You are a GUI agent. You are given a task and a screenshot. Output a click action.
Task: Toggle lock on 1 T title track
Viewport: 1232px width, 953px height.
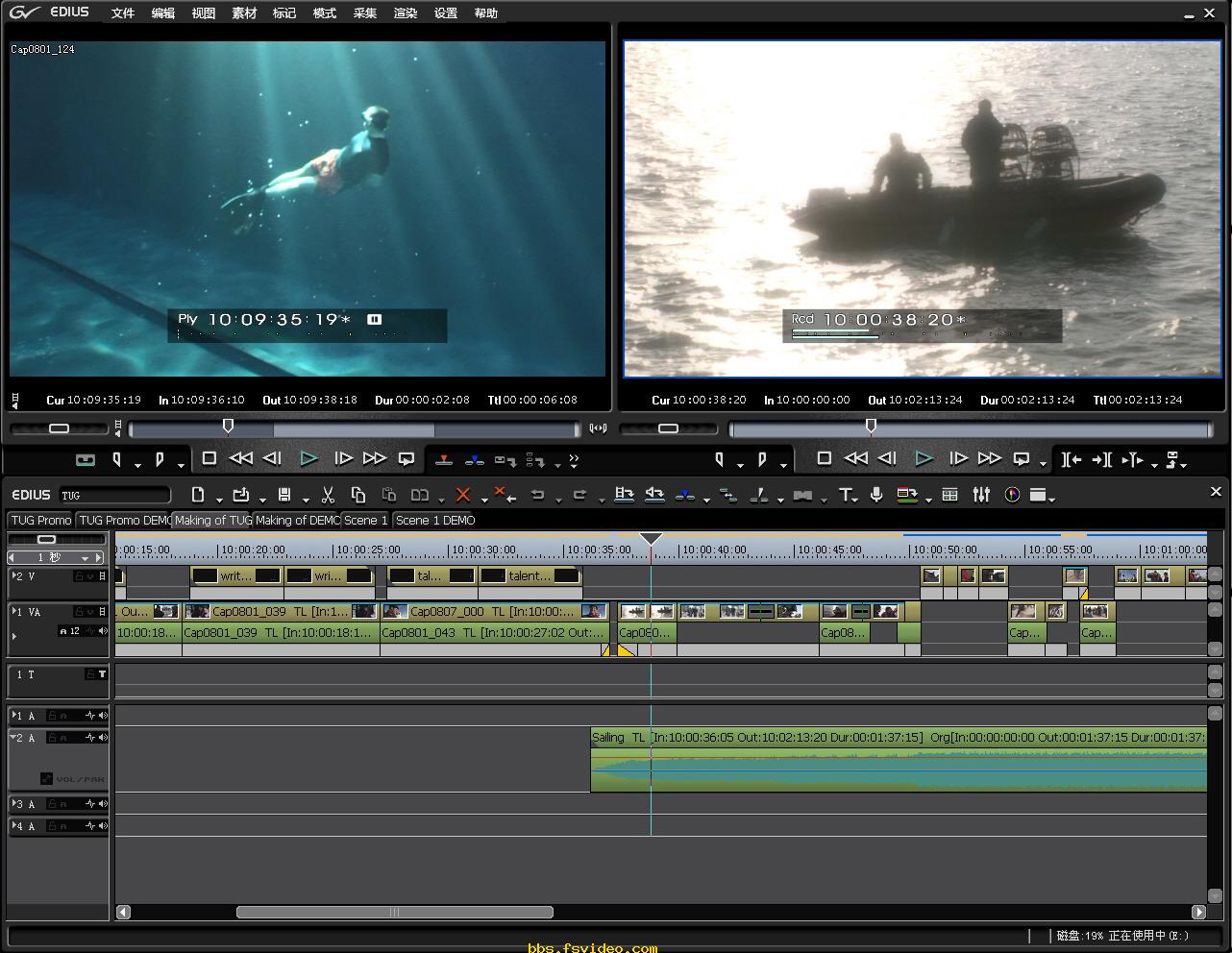[x=89, y=674]
